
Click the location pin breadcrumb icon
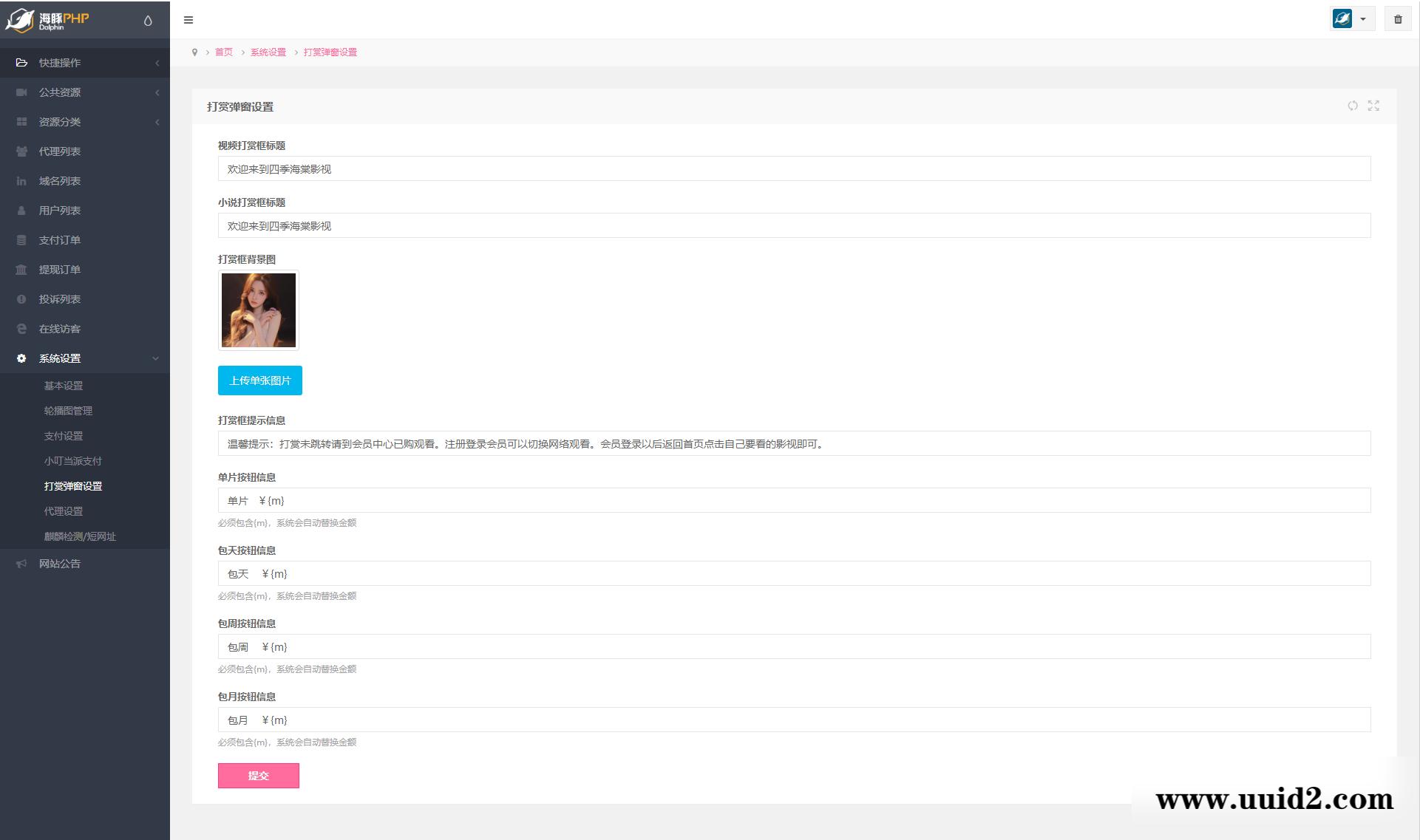pos(194,52)
